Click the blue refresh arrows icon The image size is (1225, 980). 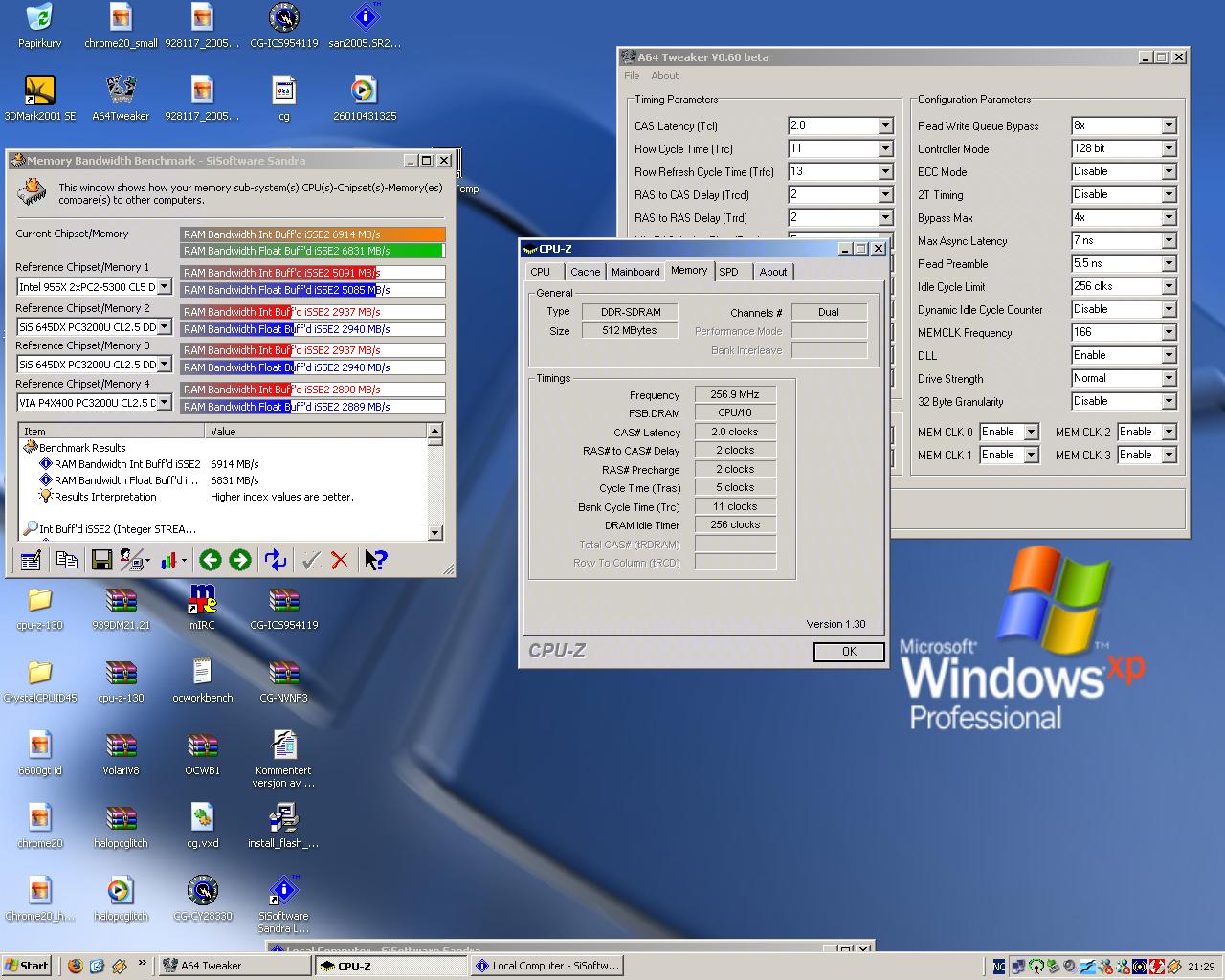tap(276, 561)
